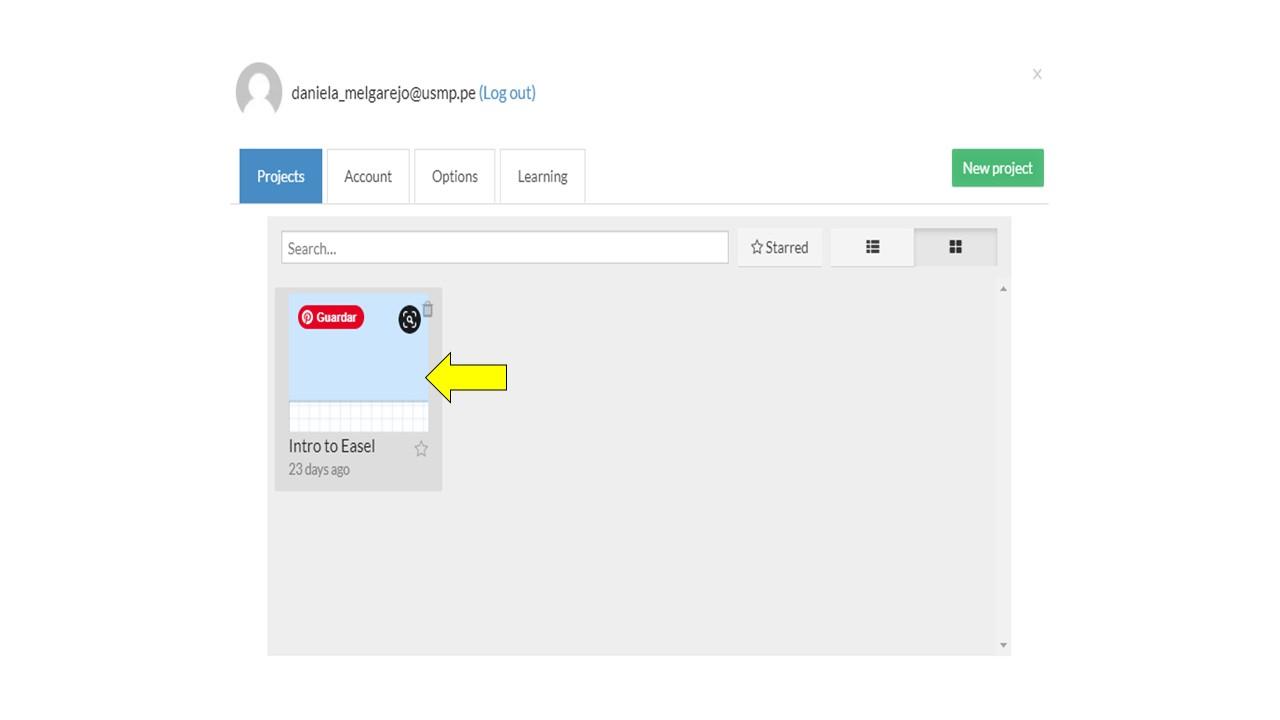The height and width of the screenshot is (720, 1280).
Task: Click the scrollbar up arrow
Action: tap(1003, 289)
